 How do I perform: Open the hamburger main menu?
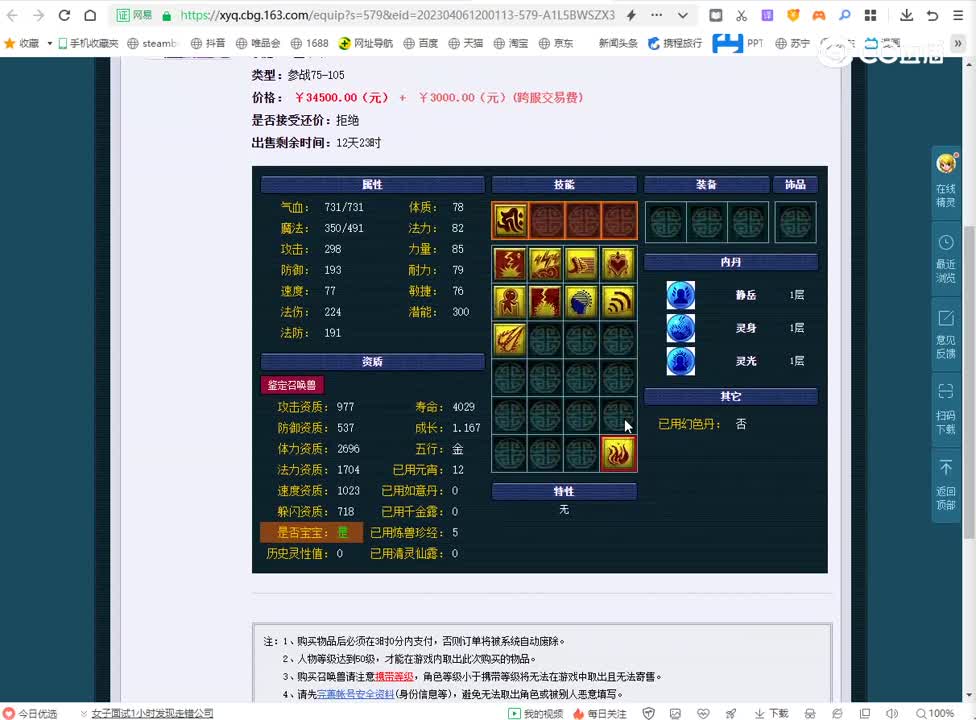point(958,15)
